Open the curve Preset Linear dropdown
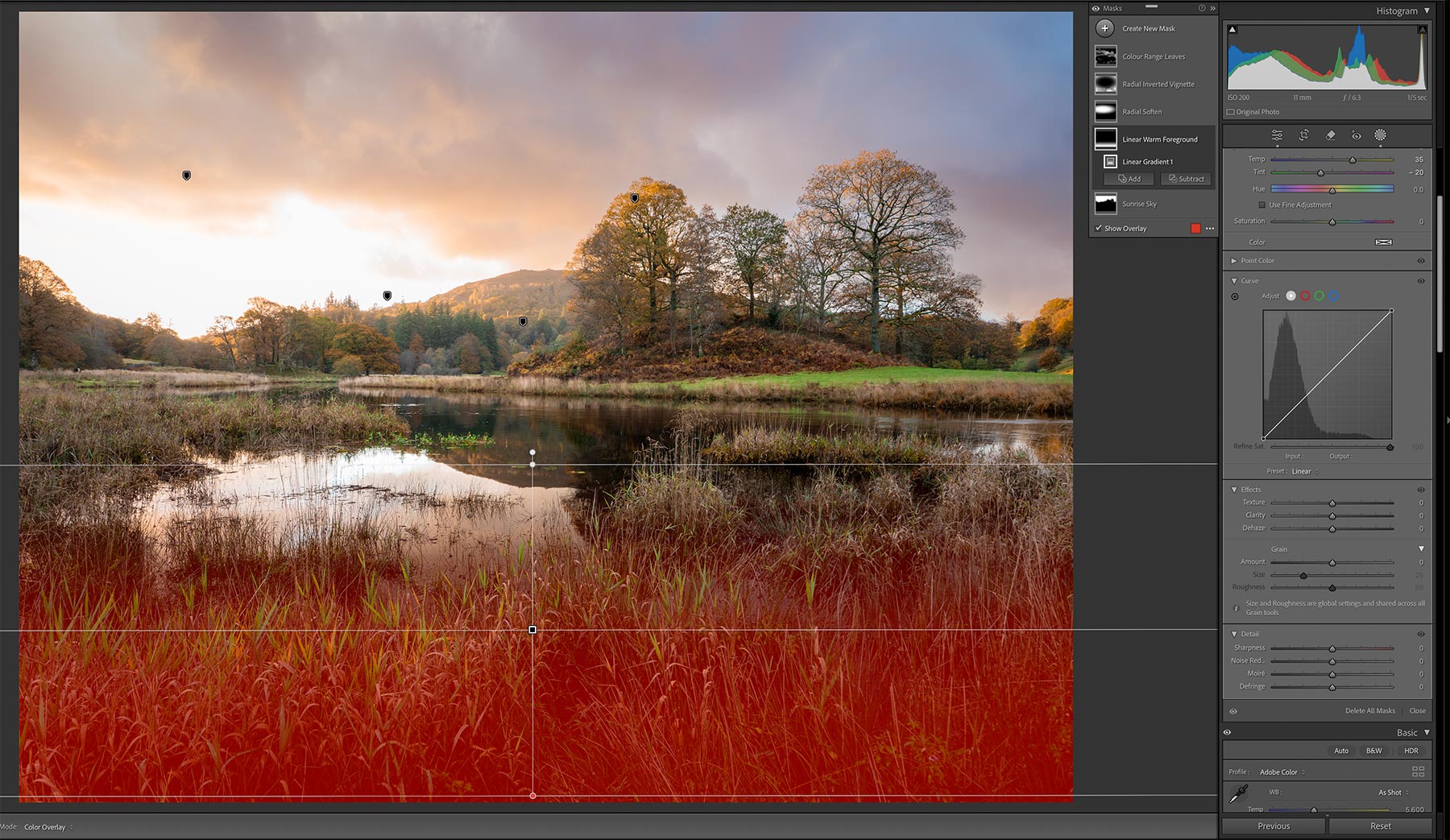This screenshot has height=840, width=1450. 1304,471
